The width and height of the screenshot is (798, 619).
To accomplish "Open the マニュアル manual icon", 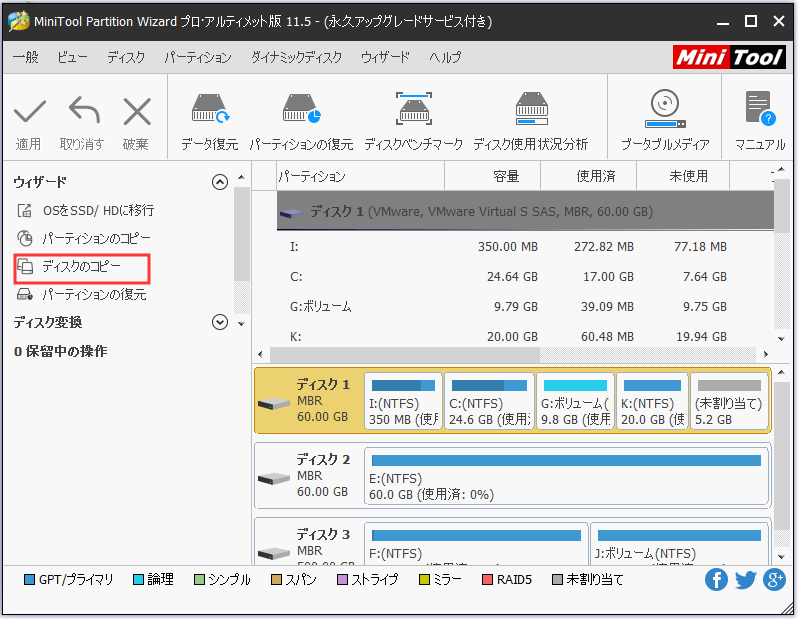I will [760, 108].
